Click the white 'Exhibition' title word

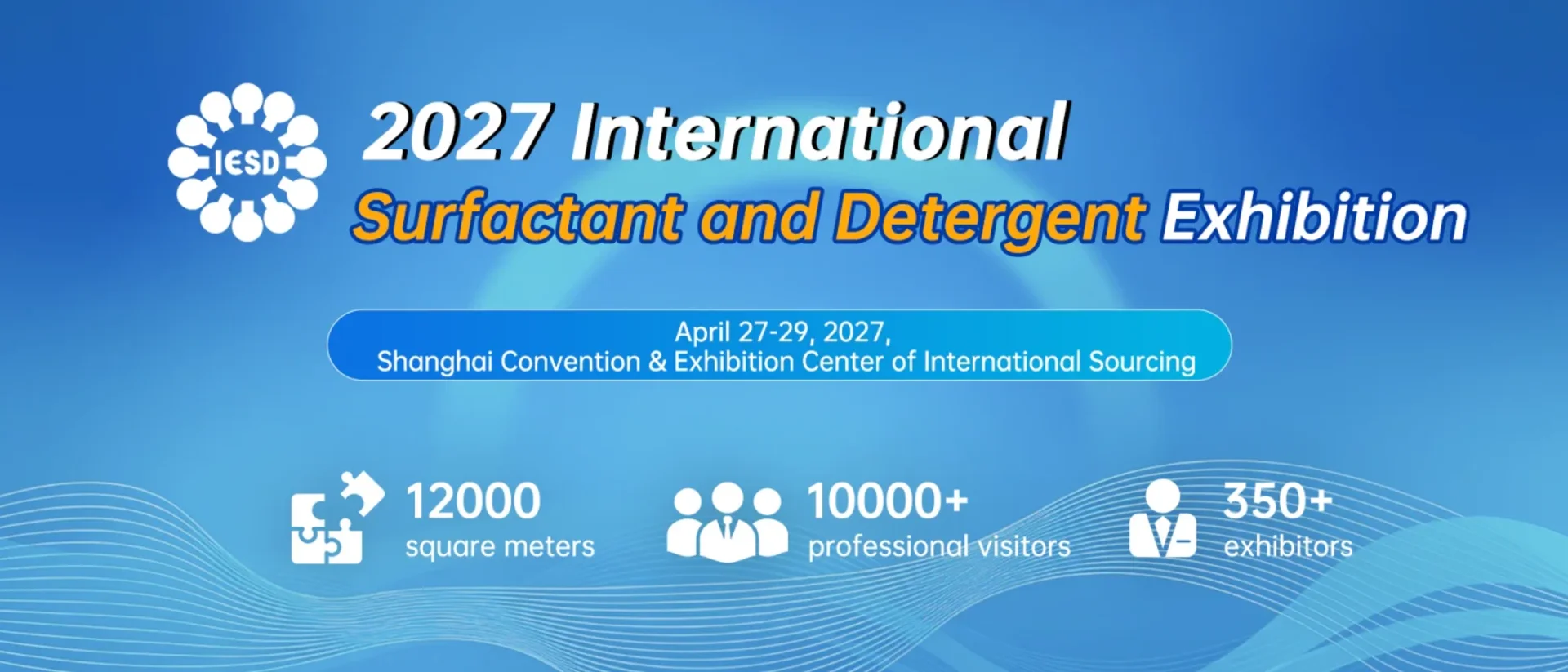point(1315,218)
